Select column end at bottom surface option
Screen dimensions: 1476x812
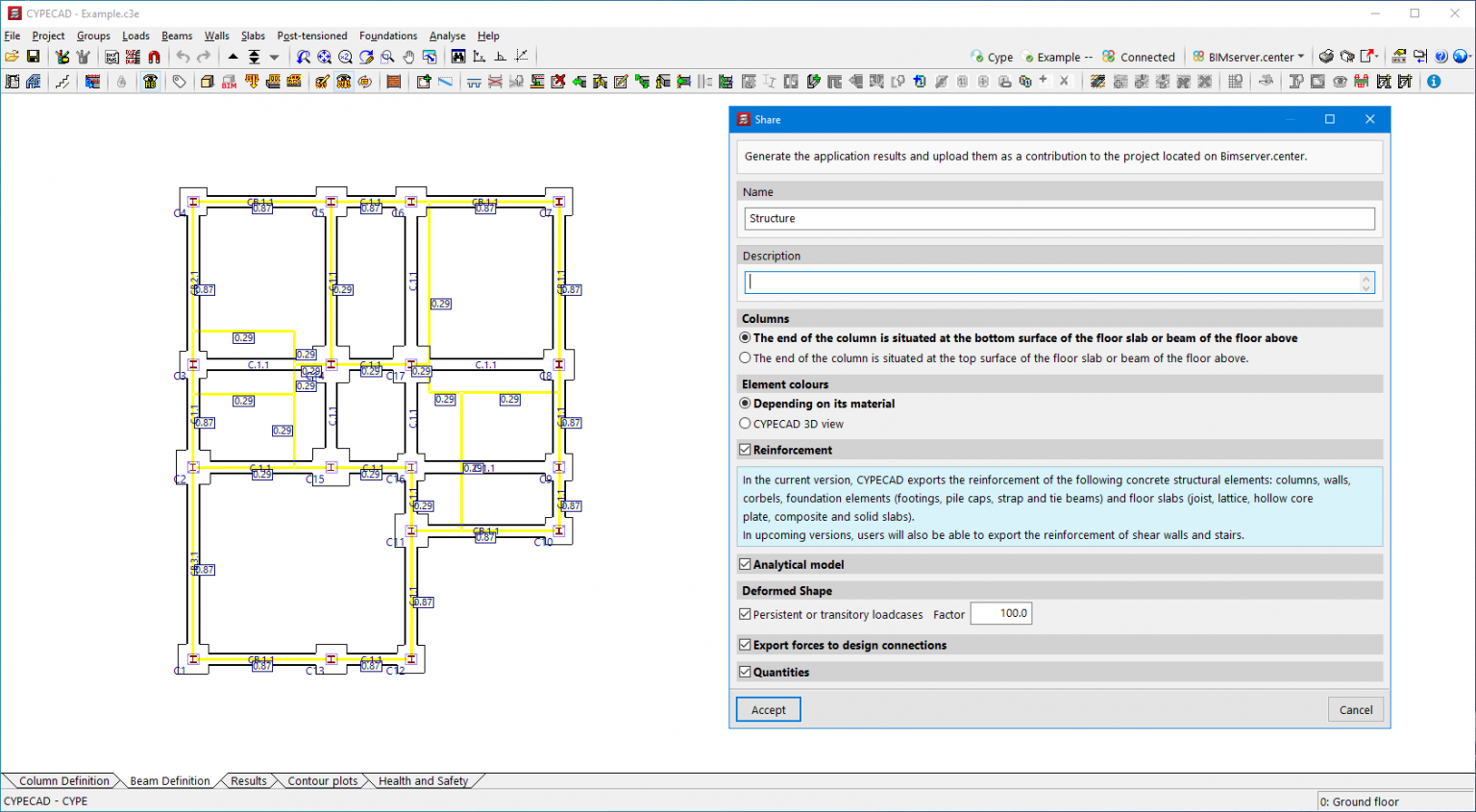(745, 338)
